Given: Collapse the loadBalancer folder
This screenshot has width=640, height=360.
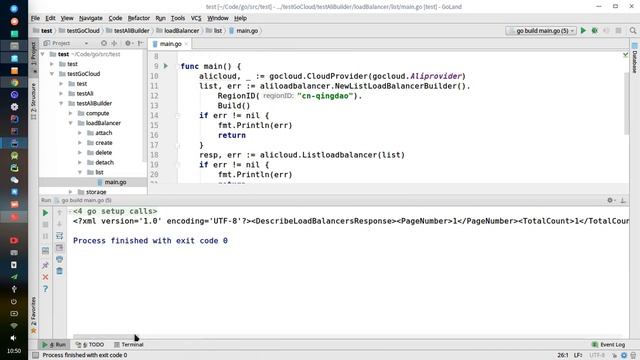Looking at the screenshot, I should pos(70,123).
